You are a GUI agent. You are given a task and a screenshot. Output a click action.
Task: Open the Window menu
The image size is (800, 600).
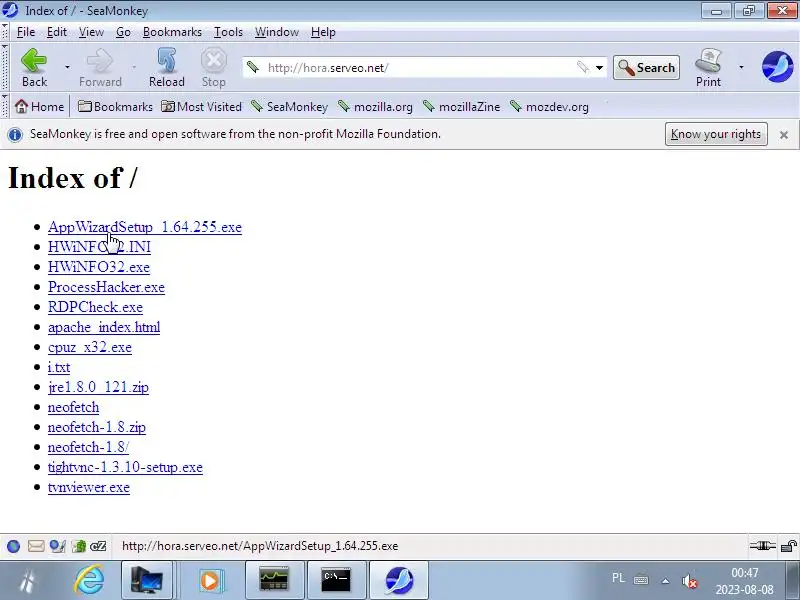[x=277, y=32]
